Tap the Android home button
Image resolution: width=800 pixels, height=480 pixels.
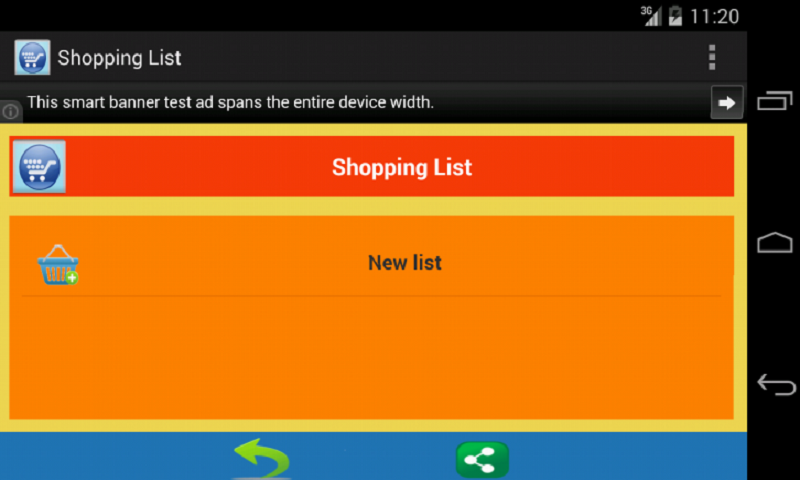pyautogui.click(x=774, y=242)
